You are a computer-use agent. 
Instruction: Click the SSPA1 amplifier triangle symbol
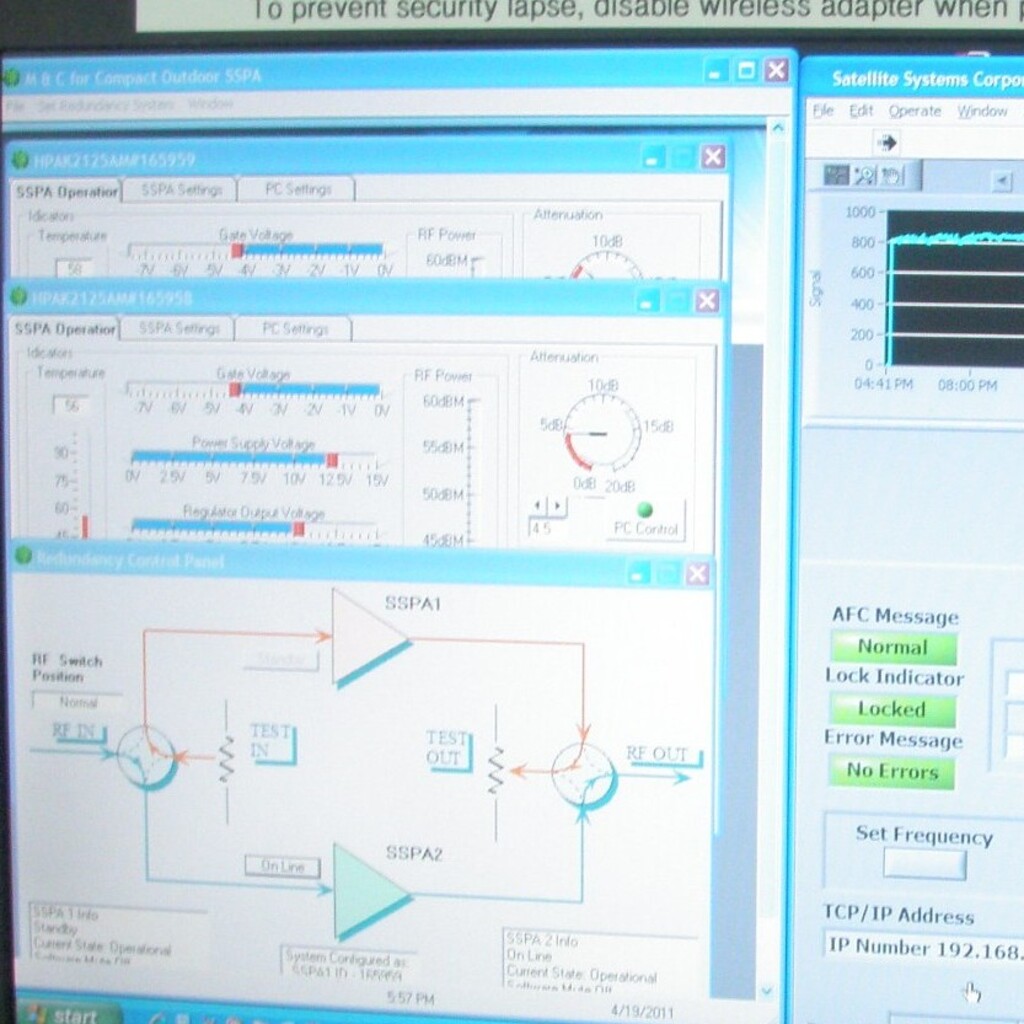(367, 638)
